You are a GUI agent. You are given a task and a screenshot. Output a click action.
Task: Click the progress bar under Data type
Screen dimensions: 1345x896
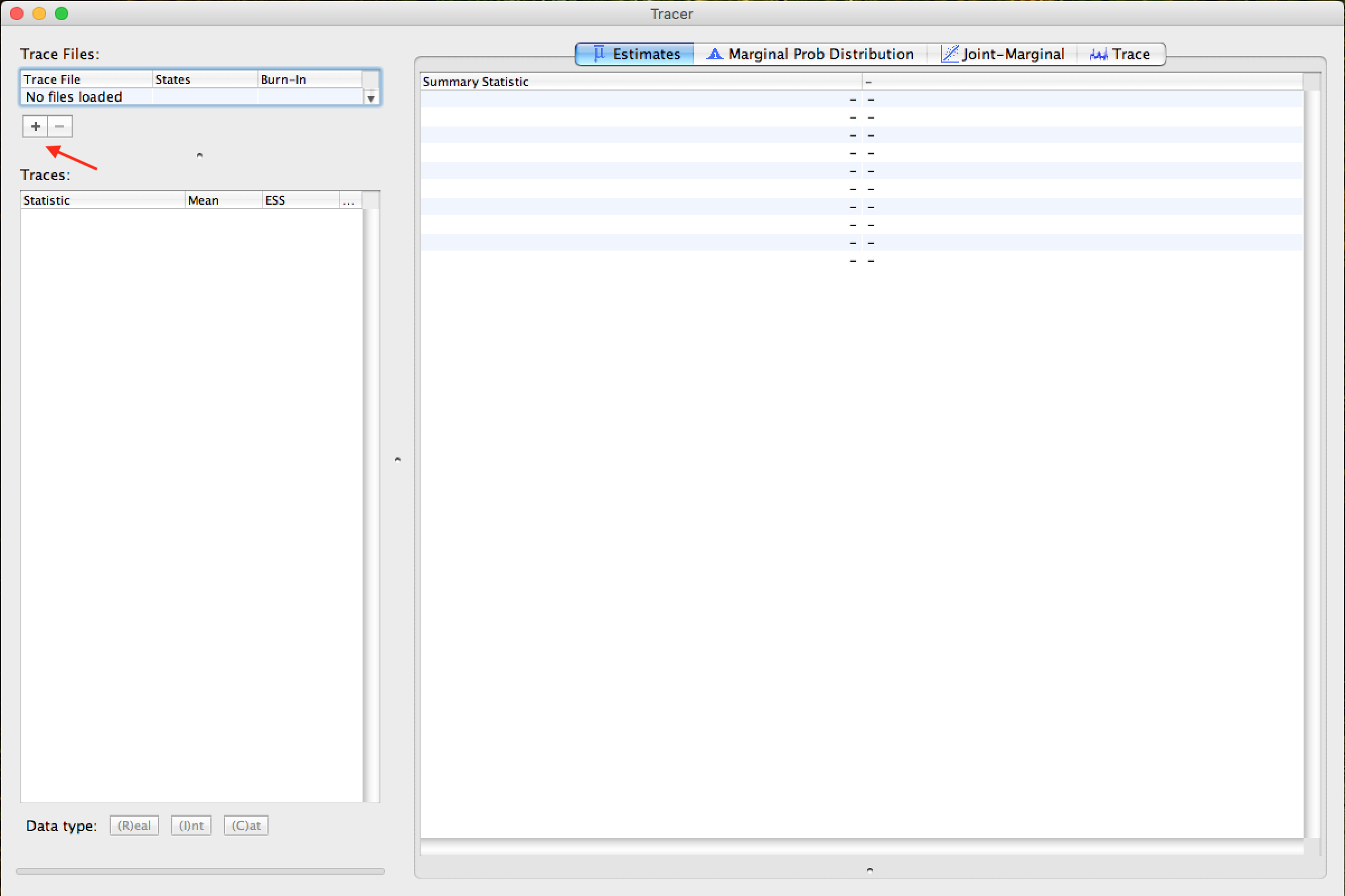click(x=200, y=871)
